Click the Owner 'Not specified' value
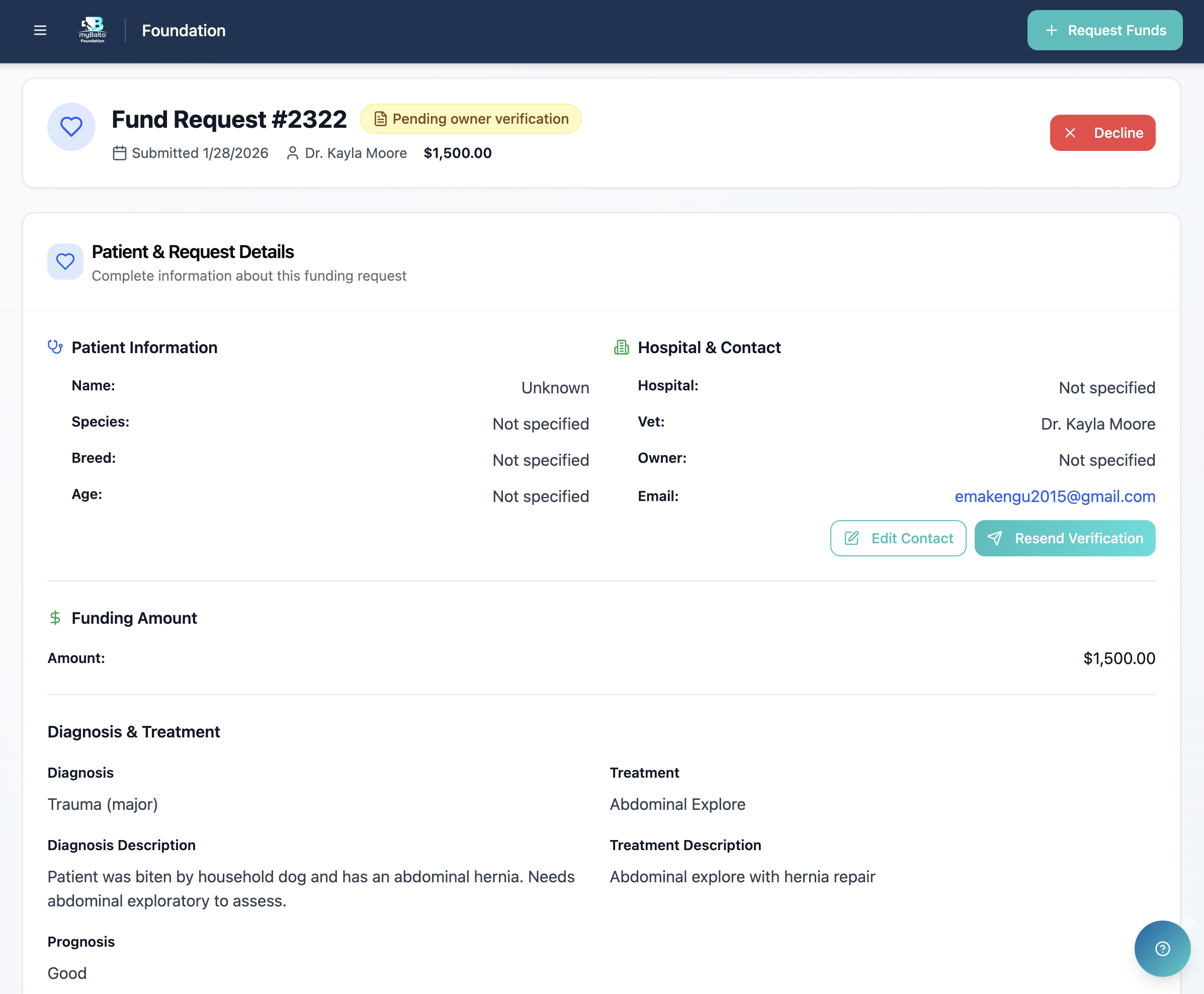Image resolution: width=1204 pixels, height=994 pixels. [x=1106, y=460]
